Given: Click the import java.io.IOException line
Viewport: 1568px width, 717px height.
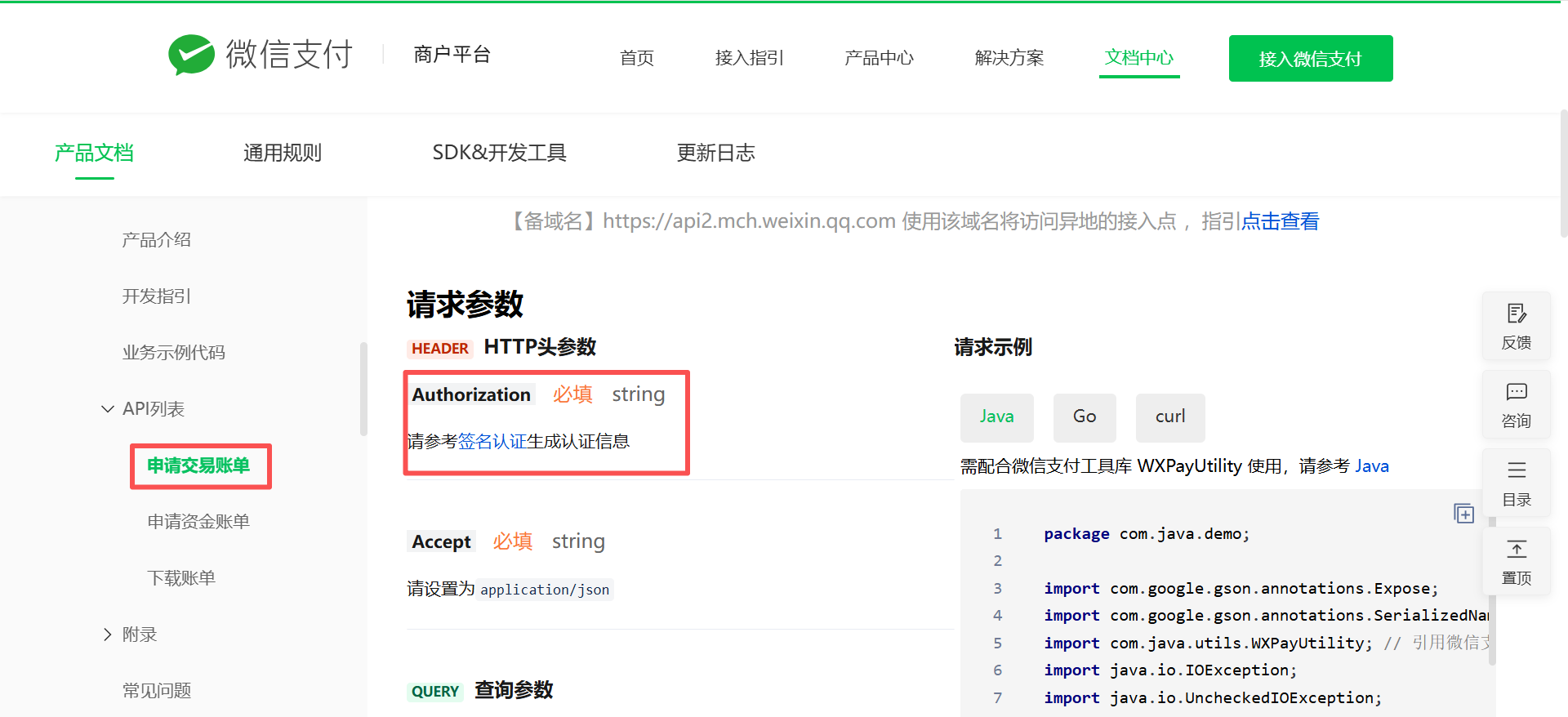Looking at the screenshot, I should click(1170, 670).
